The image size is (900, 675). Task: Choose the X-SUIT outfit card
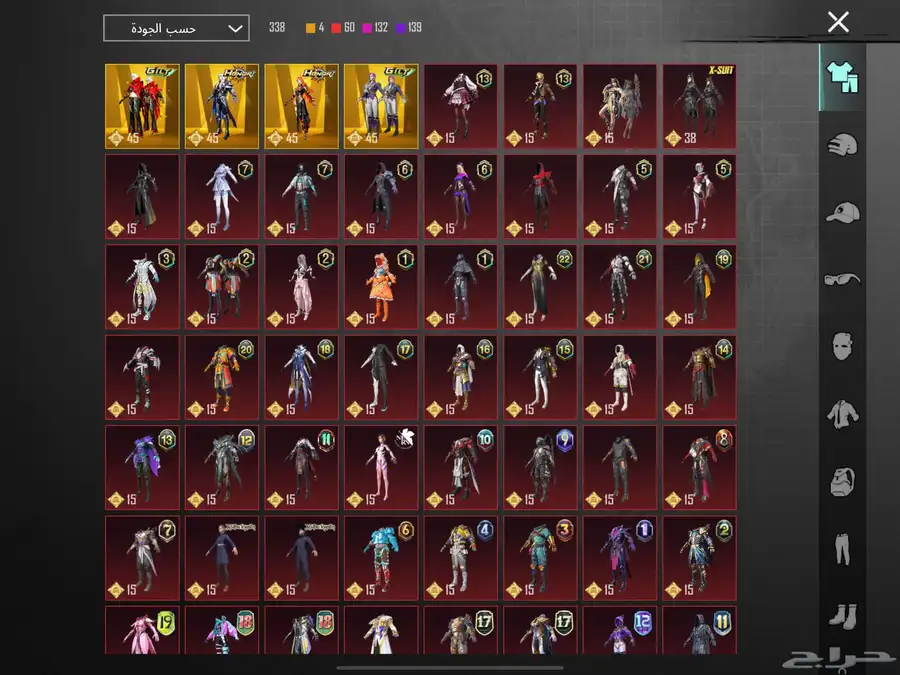pyautogui.click(x=700, y=106)
